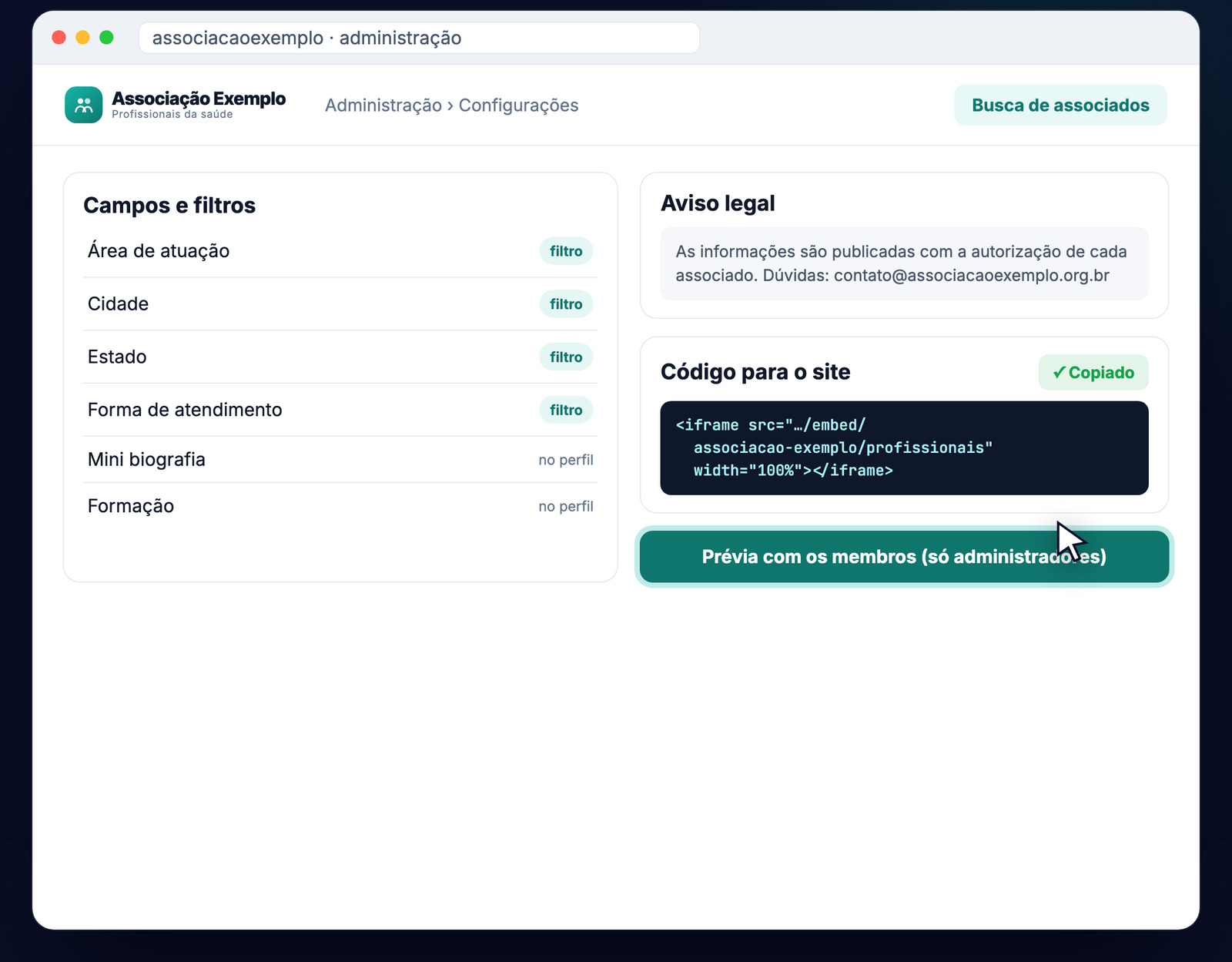Minimize window with the yellow button
The width and height of the screenshot is (1232, 962).
tap(83, 37)
